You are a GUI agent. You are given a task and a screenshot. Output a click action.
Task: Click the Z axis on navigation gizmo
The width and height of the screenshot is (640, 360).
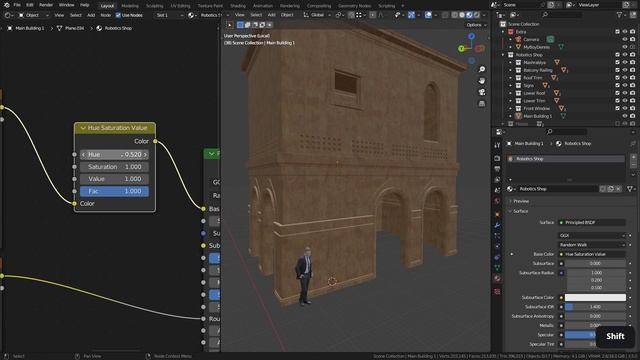pyautogui.click(x=471, y=36)
